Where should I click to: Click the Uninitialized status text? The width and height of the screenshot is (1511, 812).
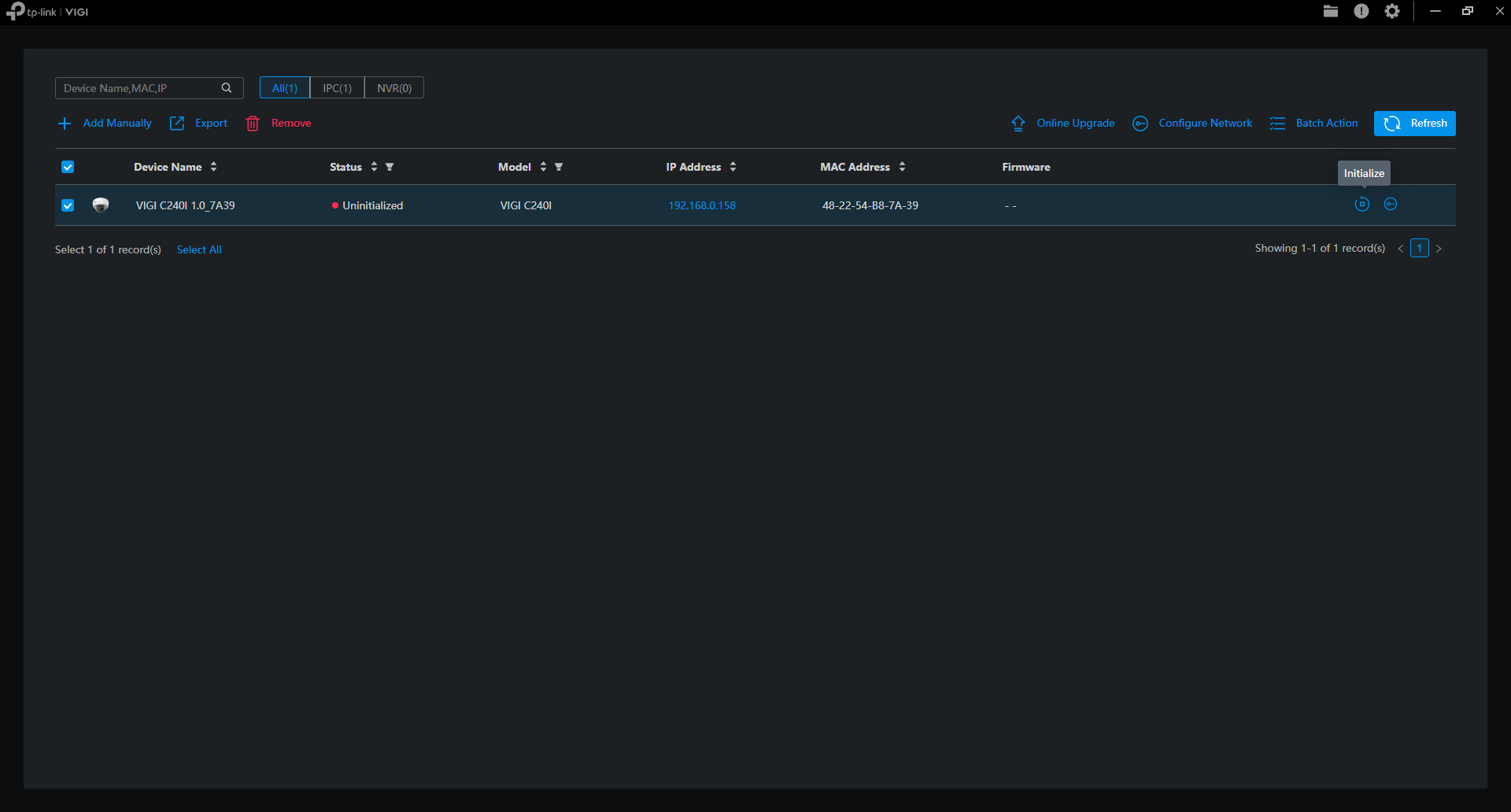pos(373,205)
